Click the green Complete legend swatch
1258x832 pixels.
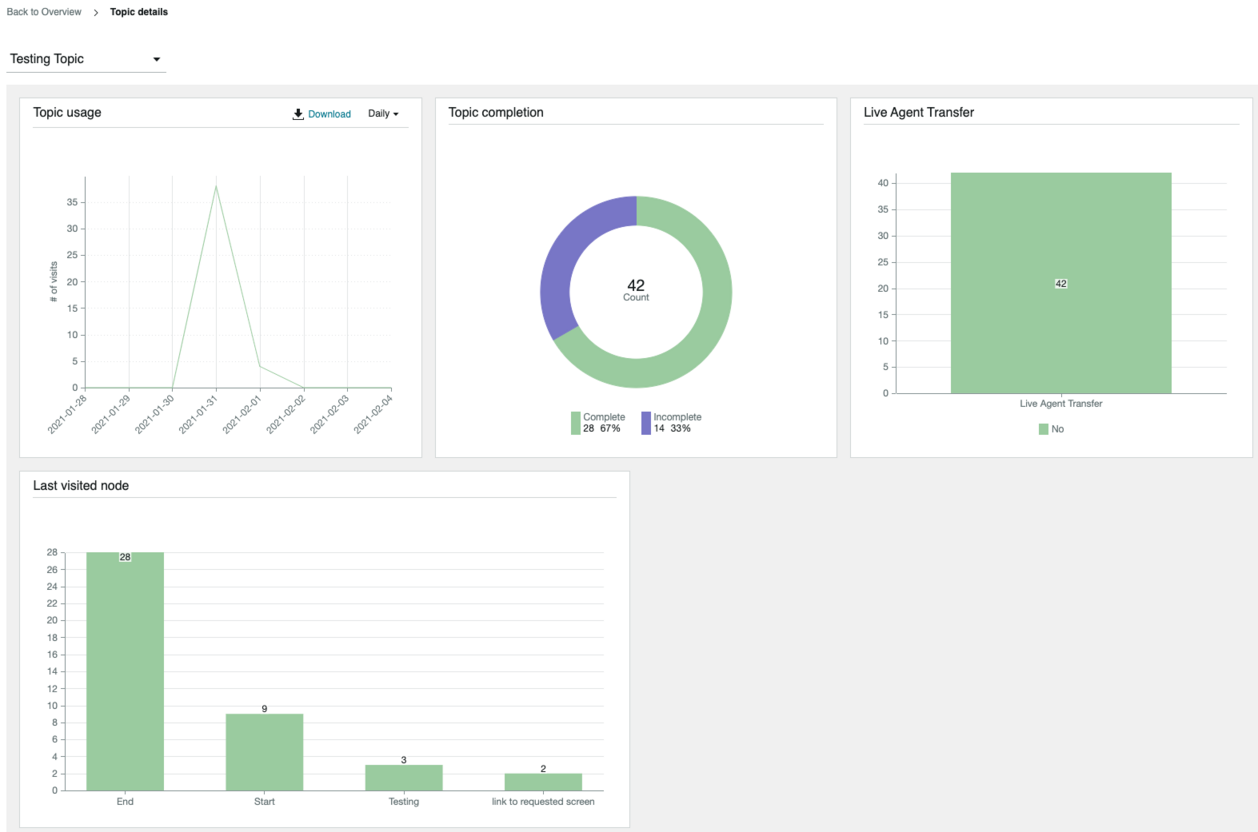coord(576,423)
